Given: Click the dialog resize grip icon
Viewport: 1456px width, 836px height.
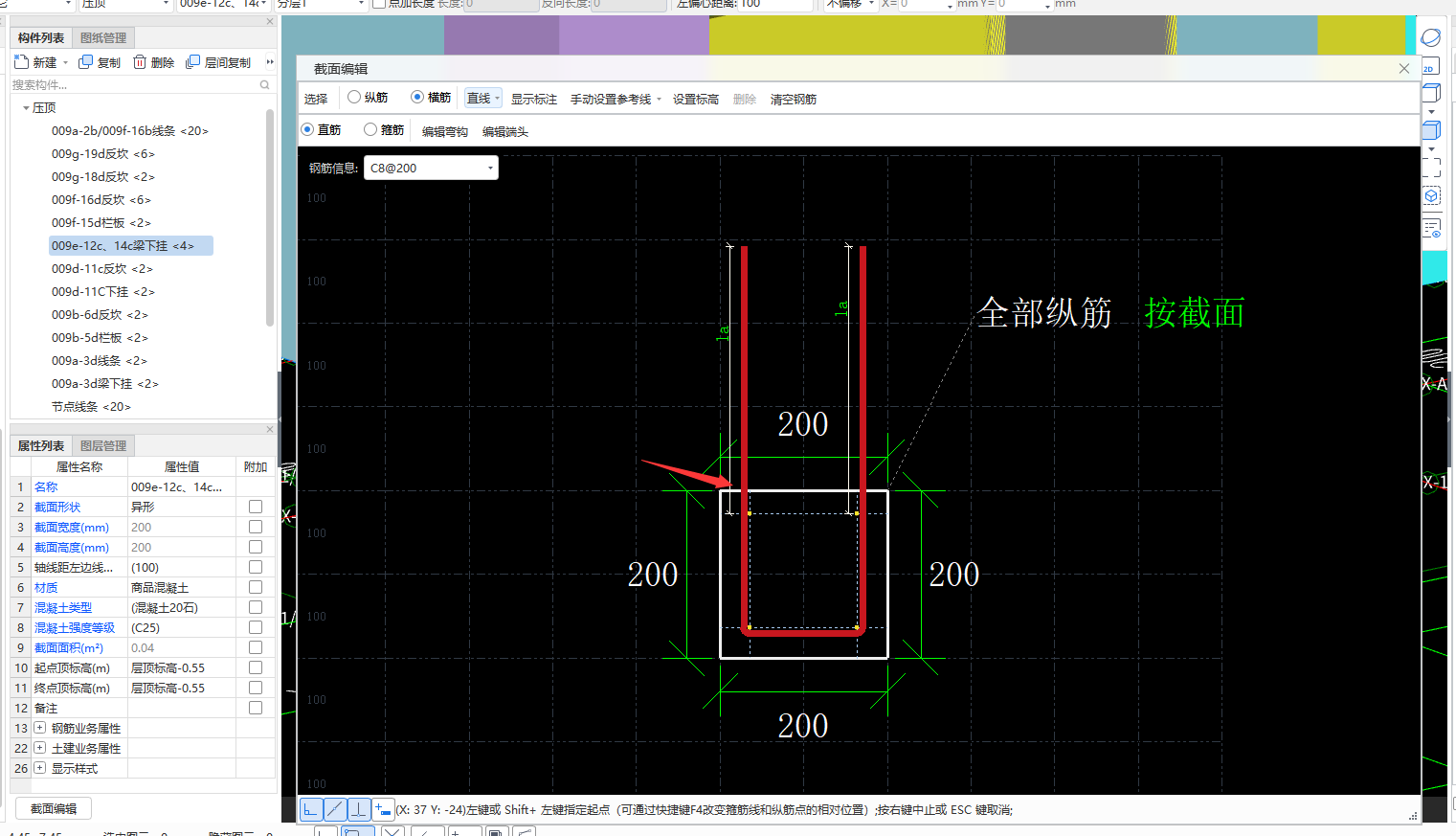Looking at the screenshot, I should pos(1413,816).
